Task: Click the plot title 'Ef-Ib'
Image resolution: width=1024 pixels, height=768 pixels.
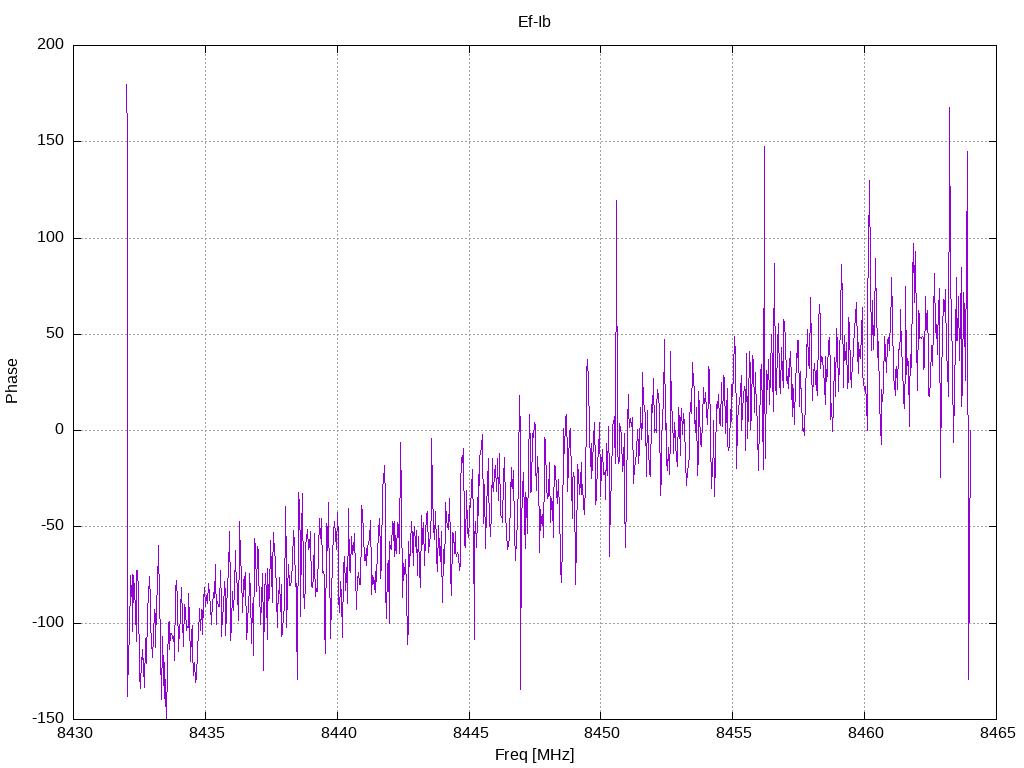Action: (x=534, y=22)
